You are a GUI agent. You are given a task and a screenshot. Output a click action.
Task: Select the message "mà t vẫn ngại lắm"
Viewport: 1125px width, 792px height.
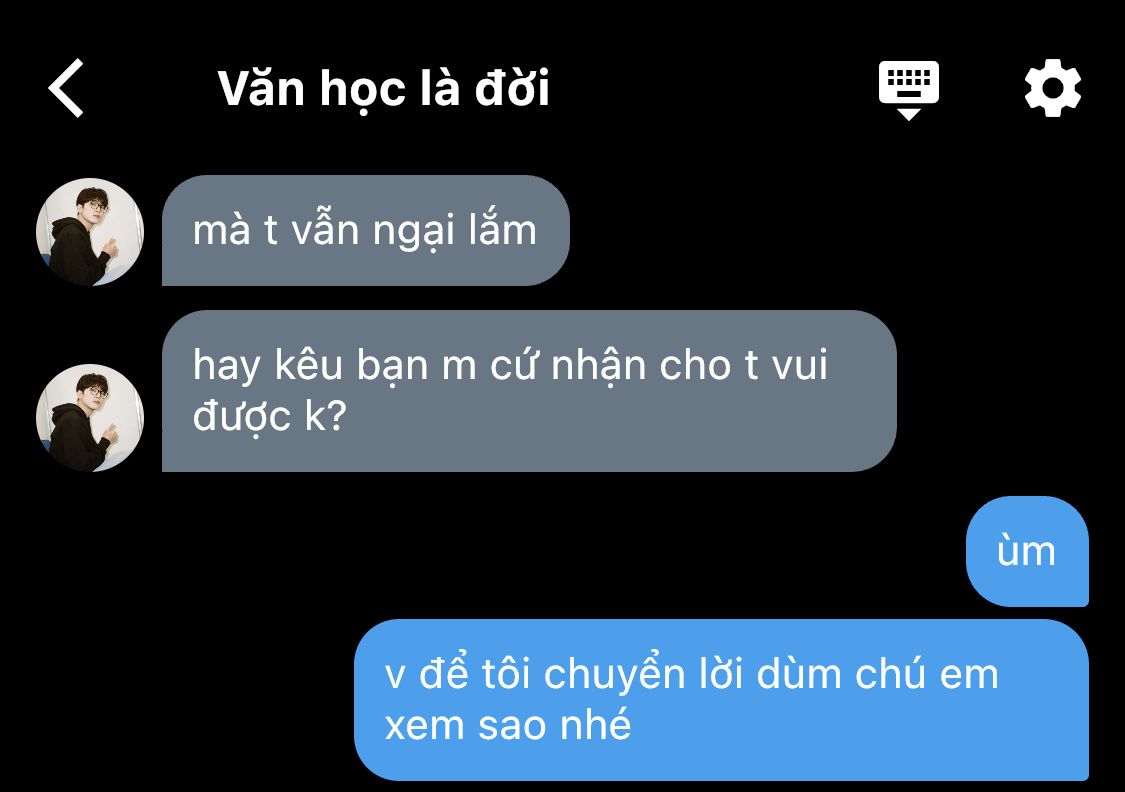pyautogui.click(x=366, y=230)
